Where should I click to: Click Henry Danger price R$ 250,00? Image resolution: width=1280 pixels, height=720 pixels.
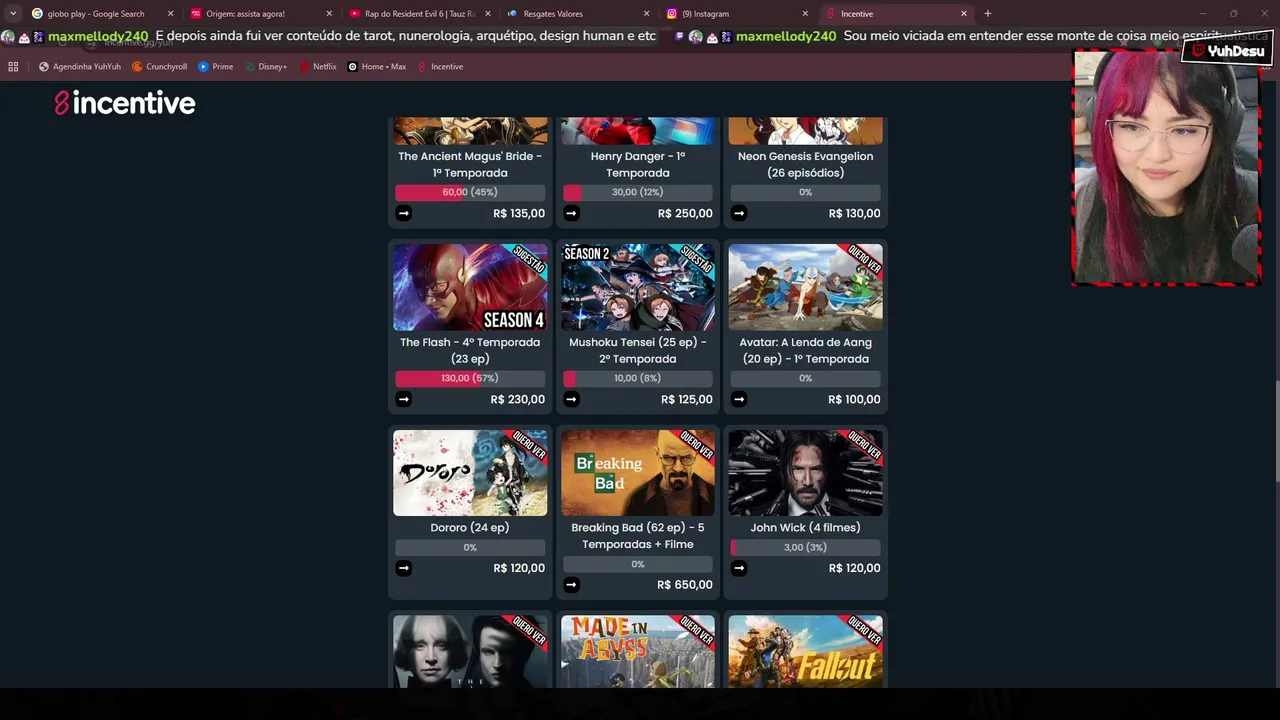point(685,213)
